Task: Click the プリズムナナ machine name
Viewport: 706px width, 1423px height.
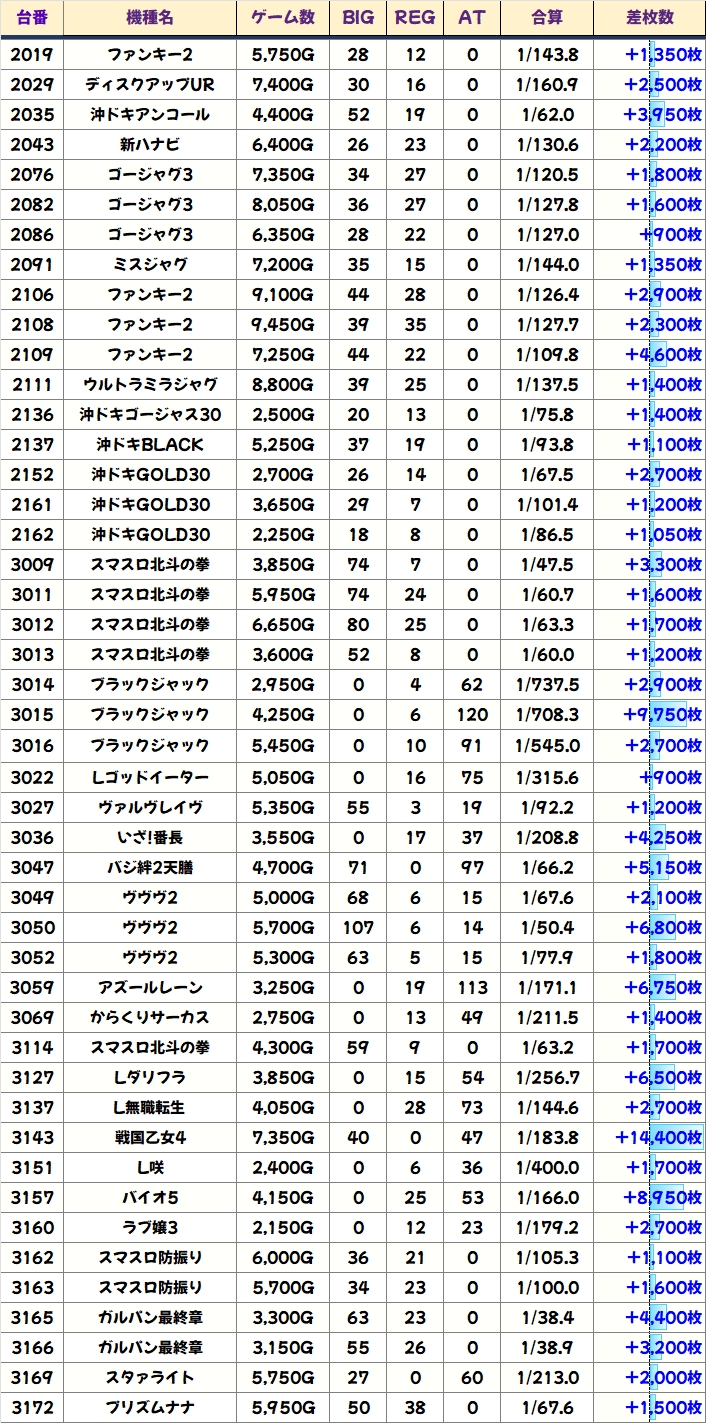Action: (150, 1407)
